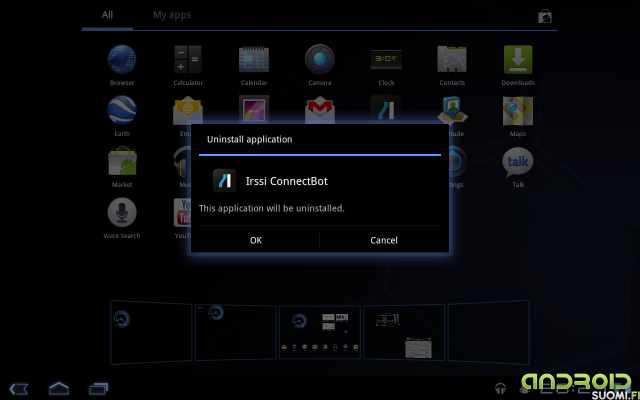640x400 pixels.
Task: Switch to the All tab
Action: (x=107, y=15)
